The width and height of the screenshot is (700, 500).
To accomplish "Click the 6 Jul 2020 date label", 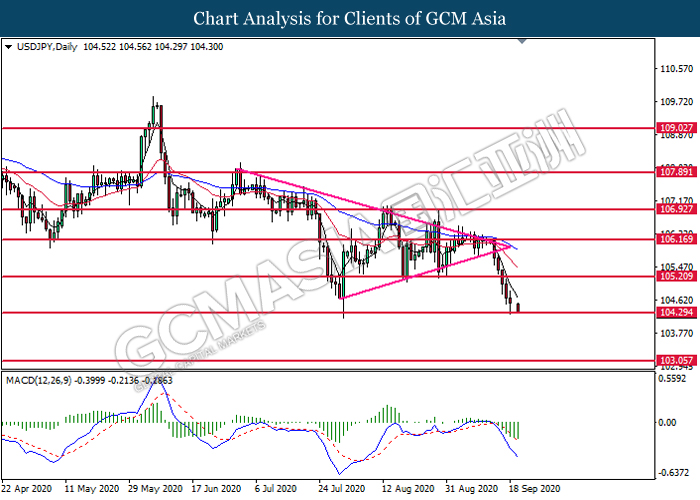I will [x=276, y=489].
